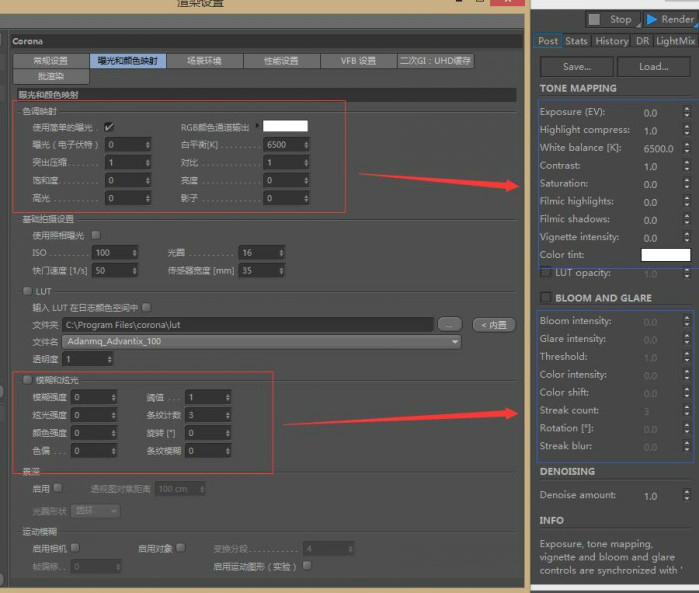Image resolution: width=699 pixels, height=593 pixels.
Task: Click the Exposure (EV) spinner arrows
Action: 686,113
